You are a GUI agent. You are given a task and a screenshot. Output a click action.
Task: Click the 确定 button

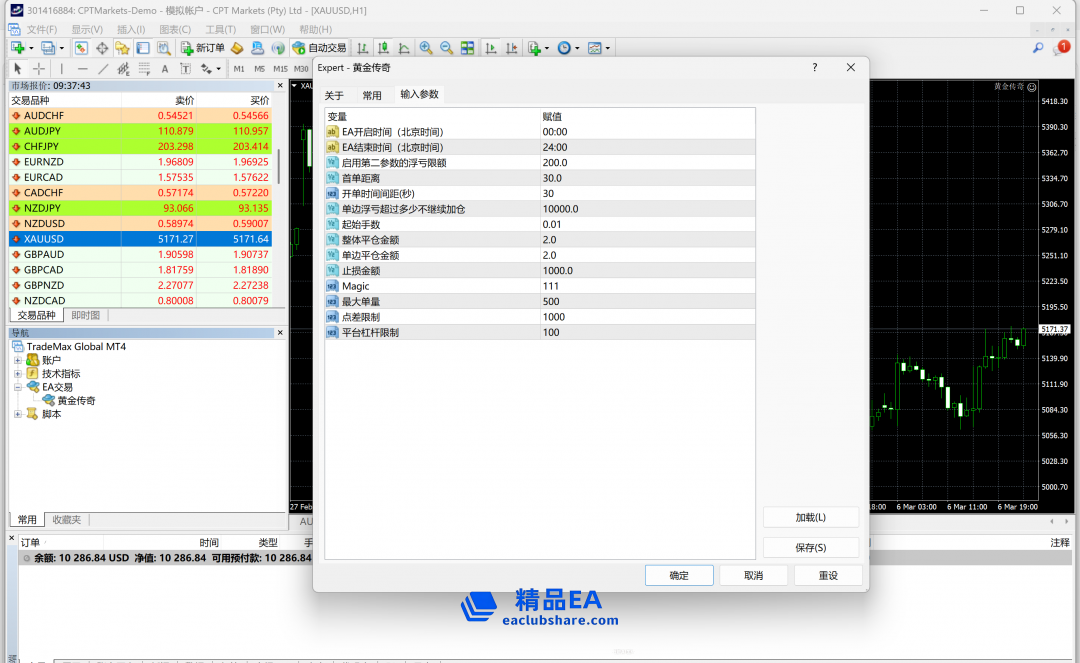click(x=678, y=576)
